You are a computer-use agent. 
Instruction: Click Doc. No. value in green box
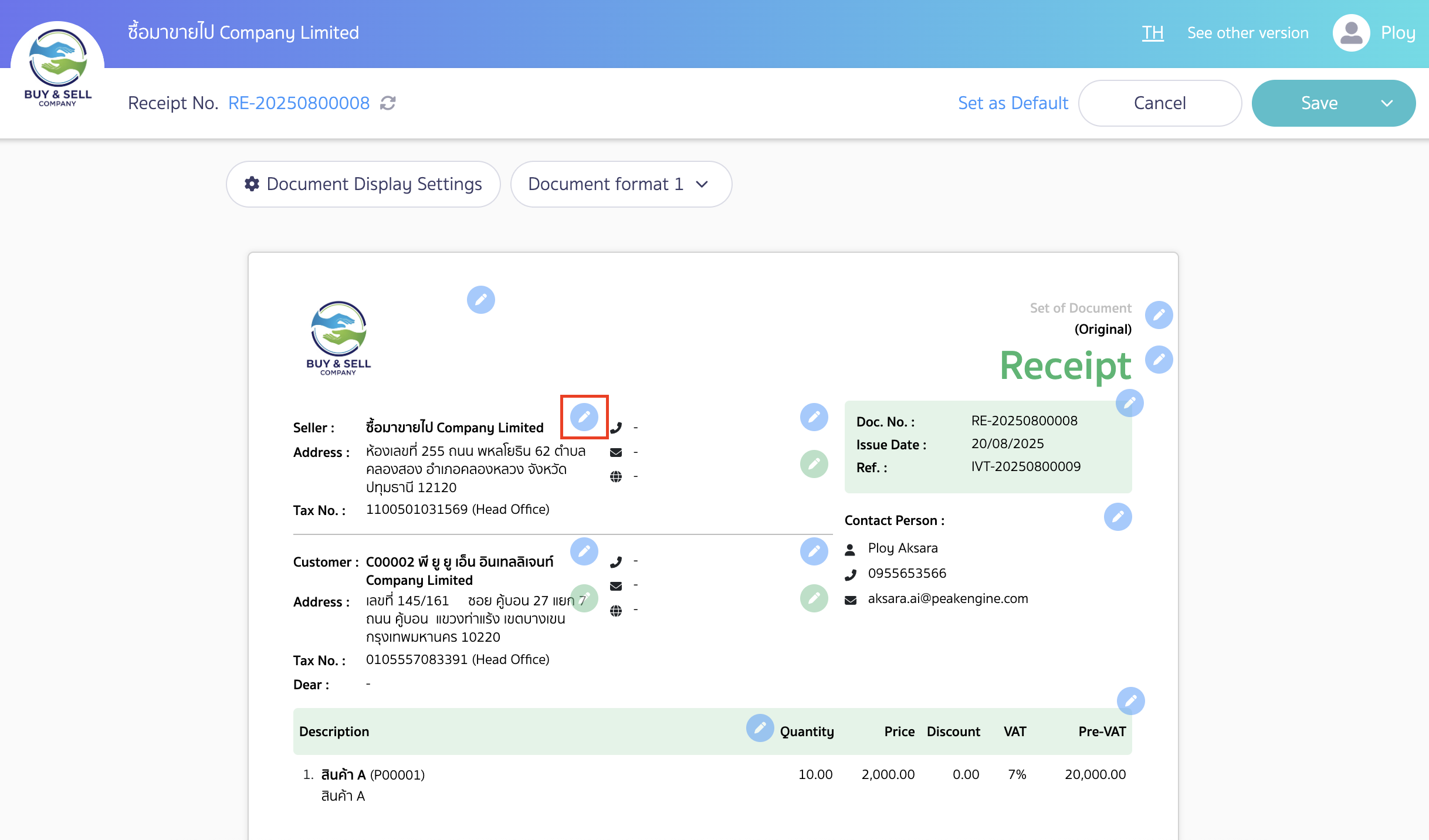[x=1024, y=421]
